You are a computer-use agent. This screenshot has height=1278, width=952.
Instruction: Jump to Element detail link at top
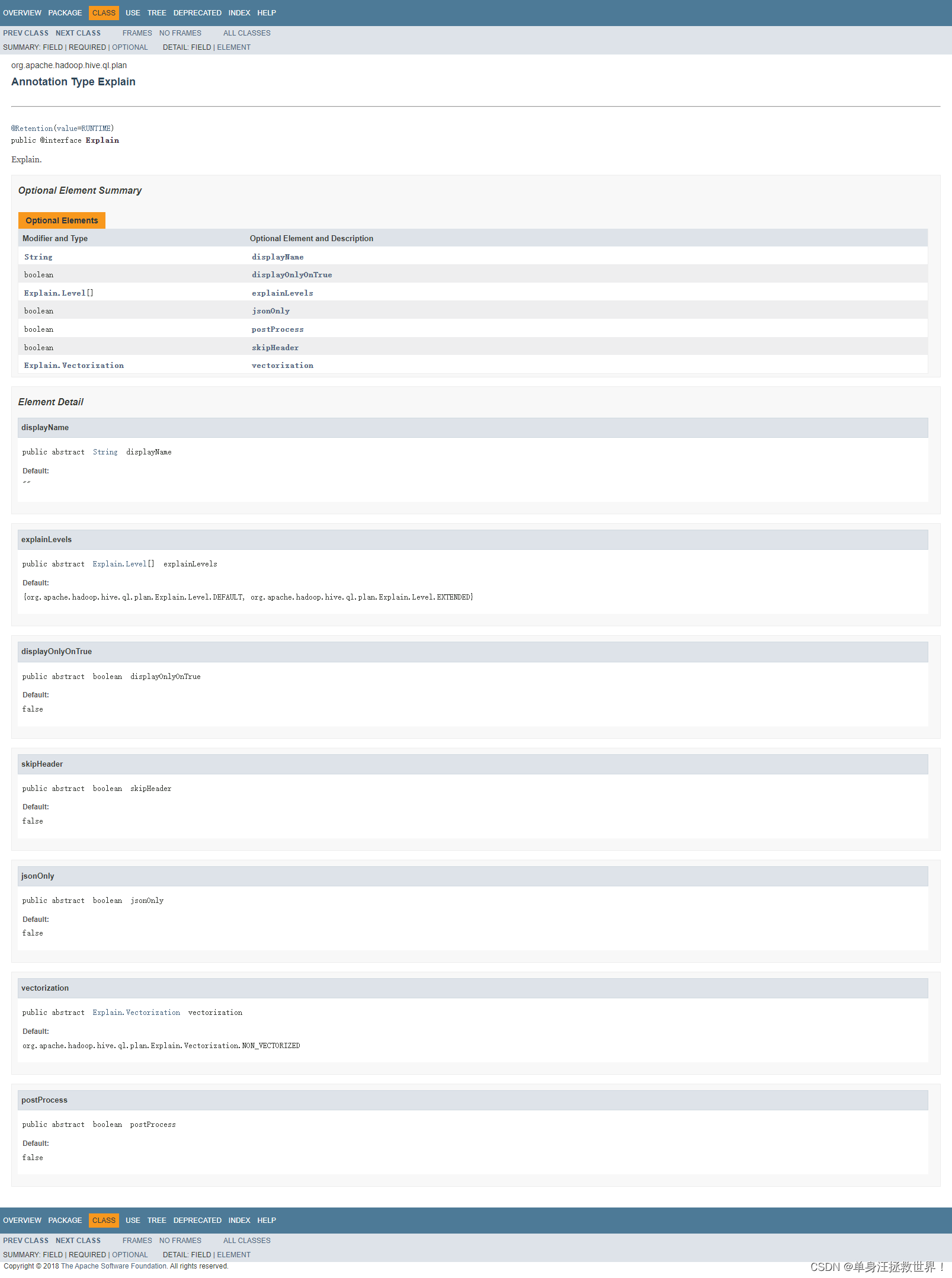[x=233, y=47]
